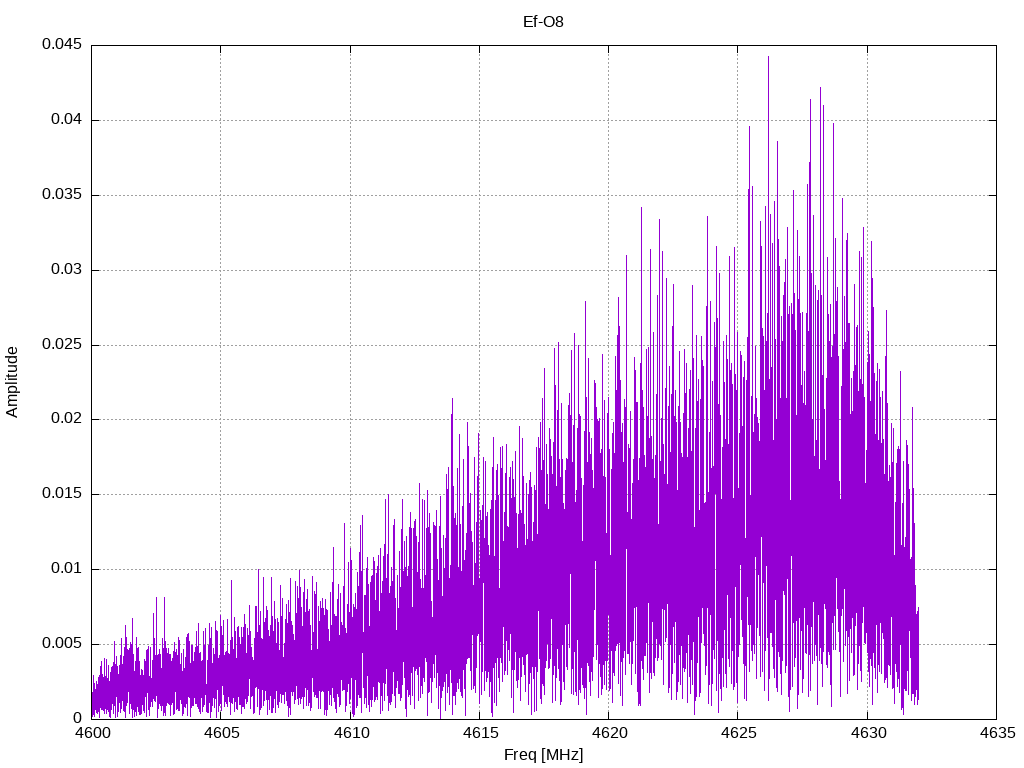Click y-axis tick label 0.015
The width and height of the screenshot is (1024, 768).
pos(62,494)
